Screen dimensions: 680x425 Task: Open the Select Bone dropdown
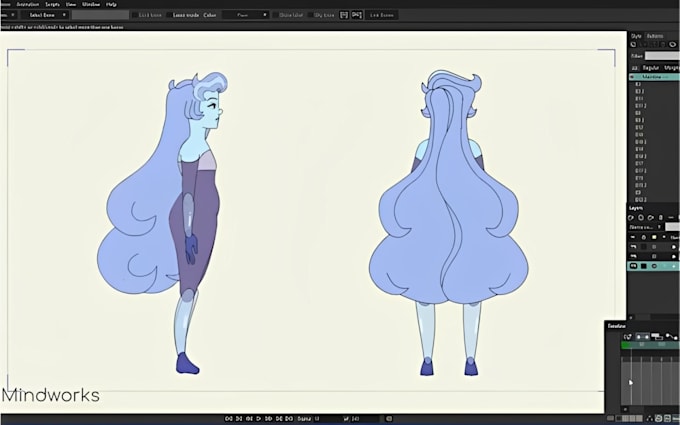pos(45,15)
